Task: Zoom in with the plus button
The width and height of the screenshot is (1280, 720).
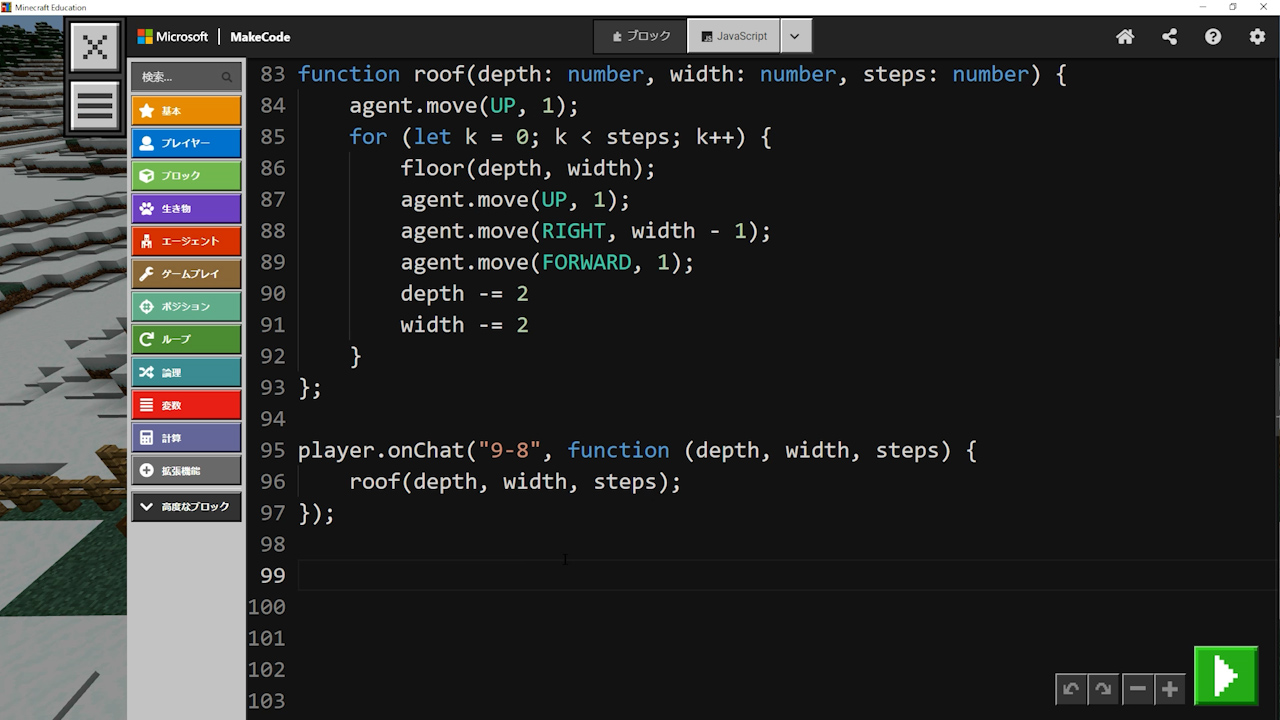Action: (x=1169, y=689)
